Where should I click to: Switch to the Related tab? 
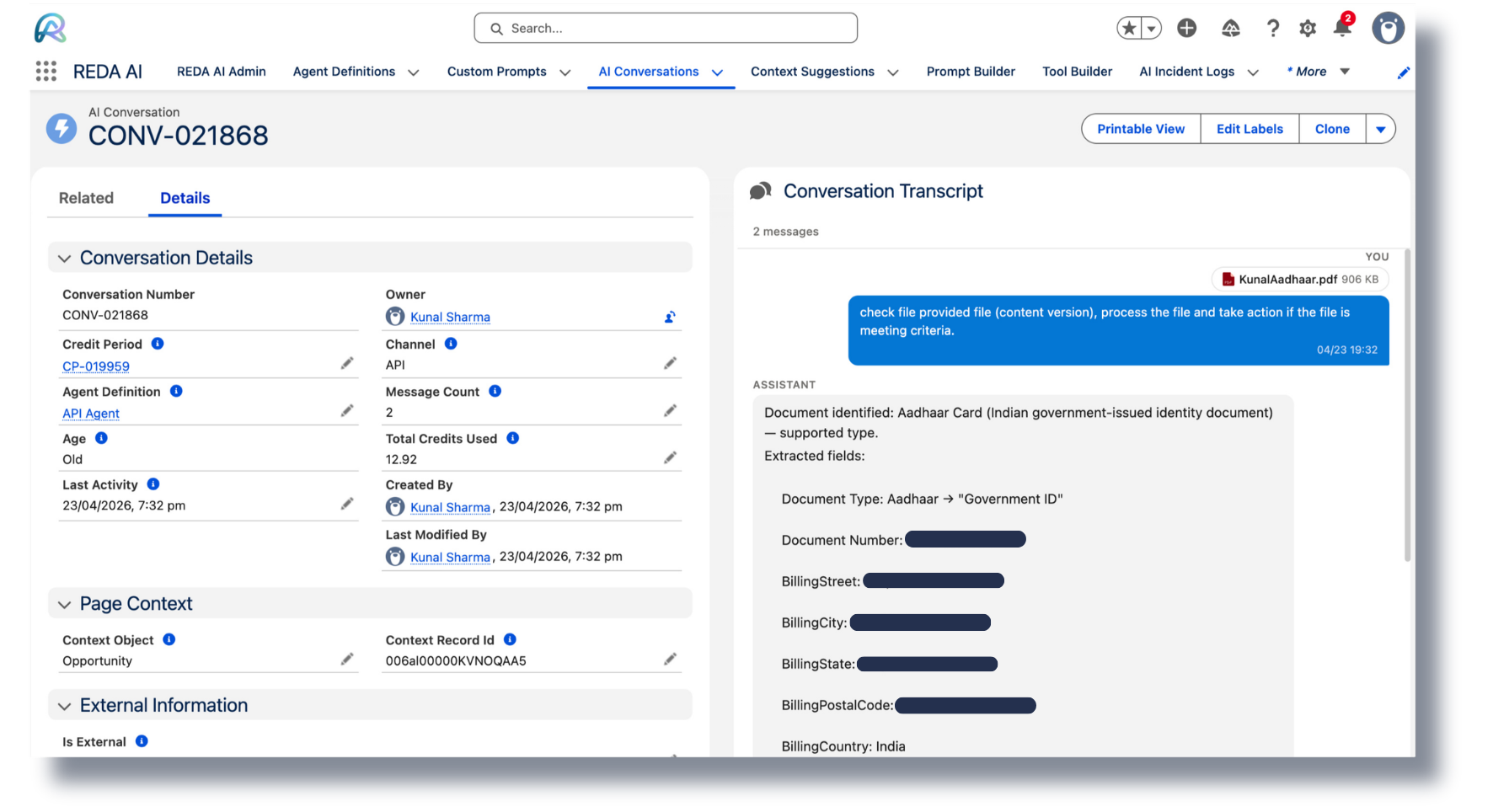pos(86,198)
